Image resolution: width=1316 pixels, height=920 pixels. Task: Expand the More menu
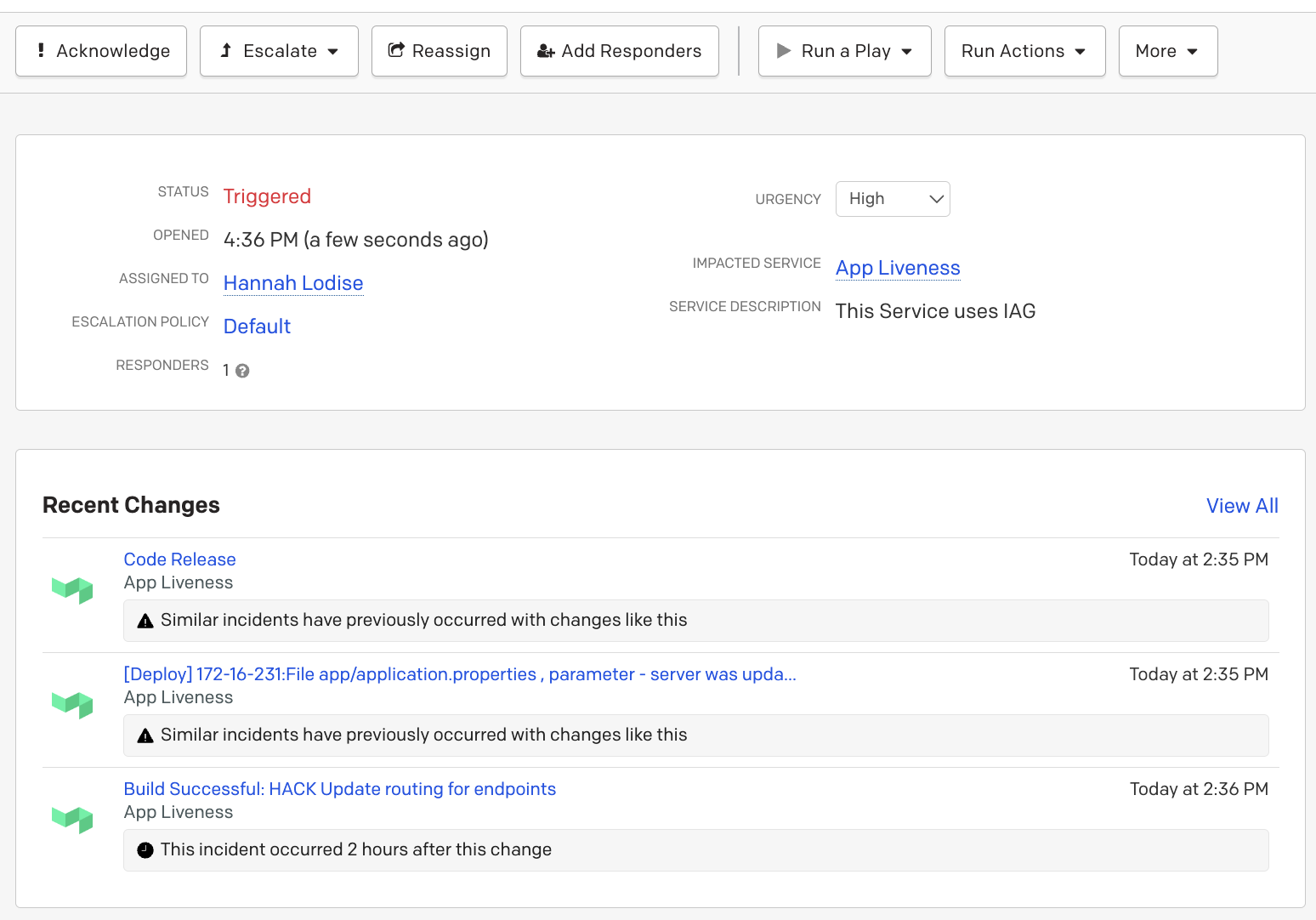(x=1167, y=50)
